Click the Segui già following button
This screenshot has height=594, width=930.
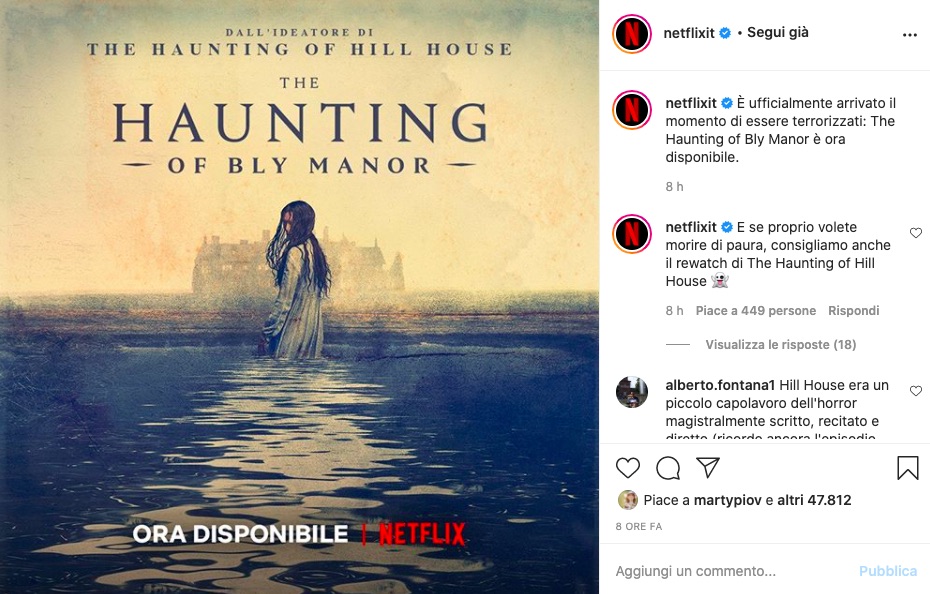point(778,32)
